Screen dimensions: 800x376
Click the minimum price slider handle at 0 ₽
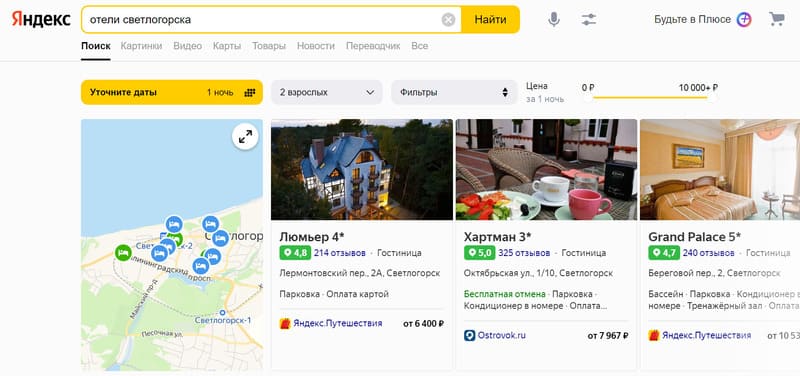588,97
